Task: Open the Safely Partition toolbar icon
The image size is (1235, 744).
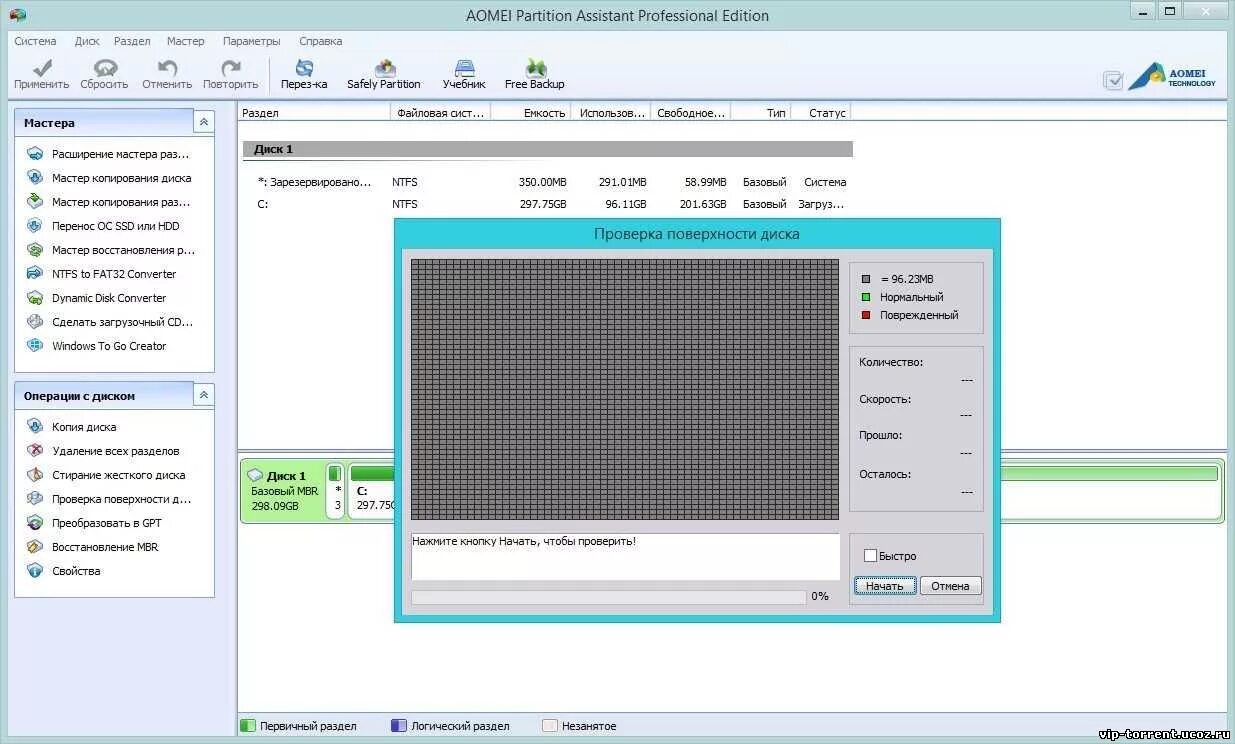Action: click(384, 68)
